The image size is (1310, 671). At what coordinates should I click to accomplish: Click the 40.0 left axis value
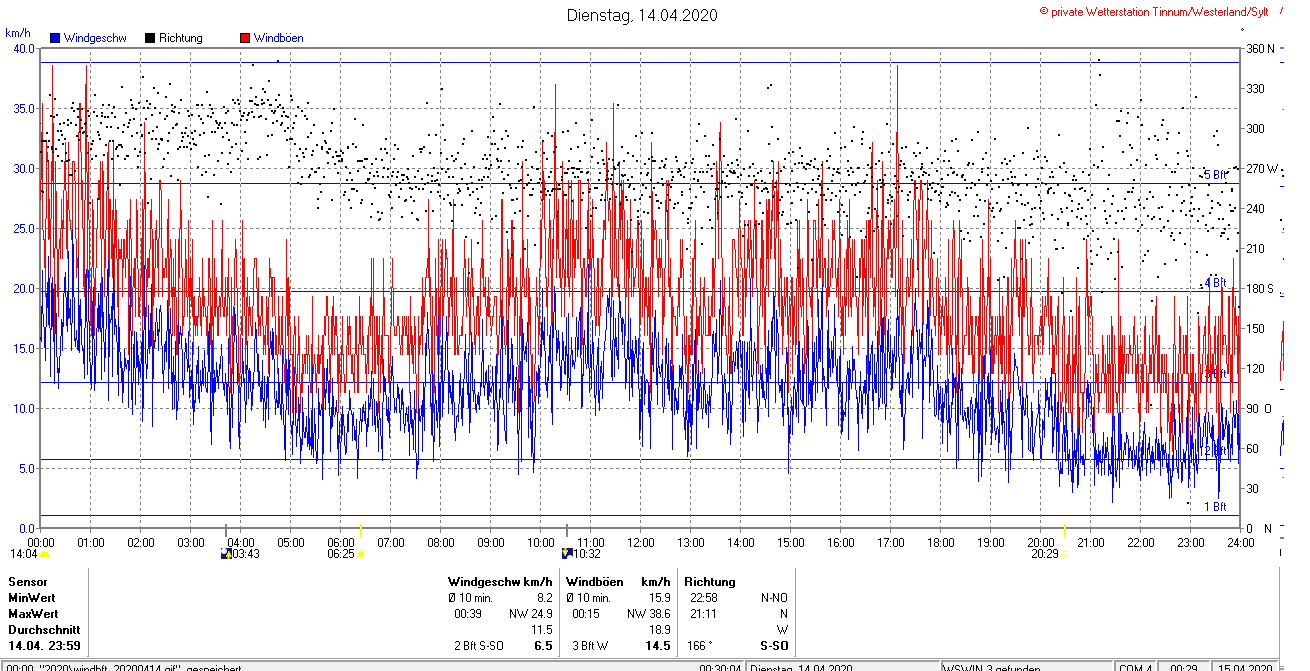pos(23,48)
